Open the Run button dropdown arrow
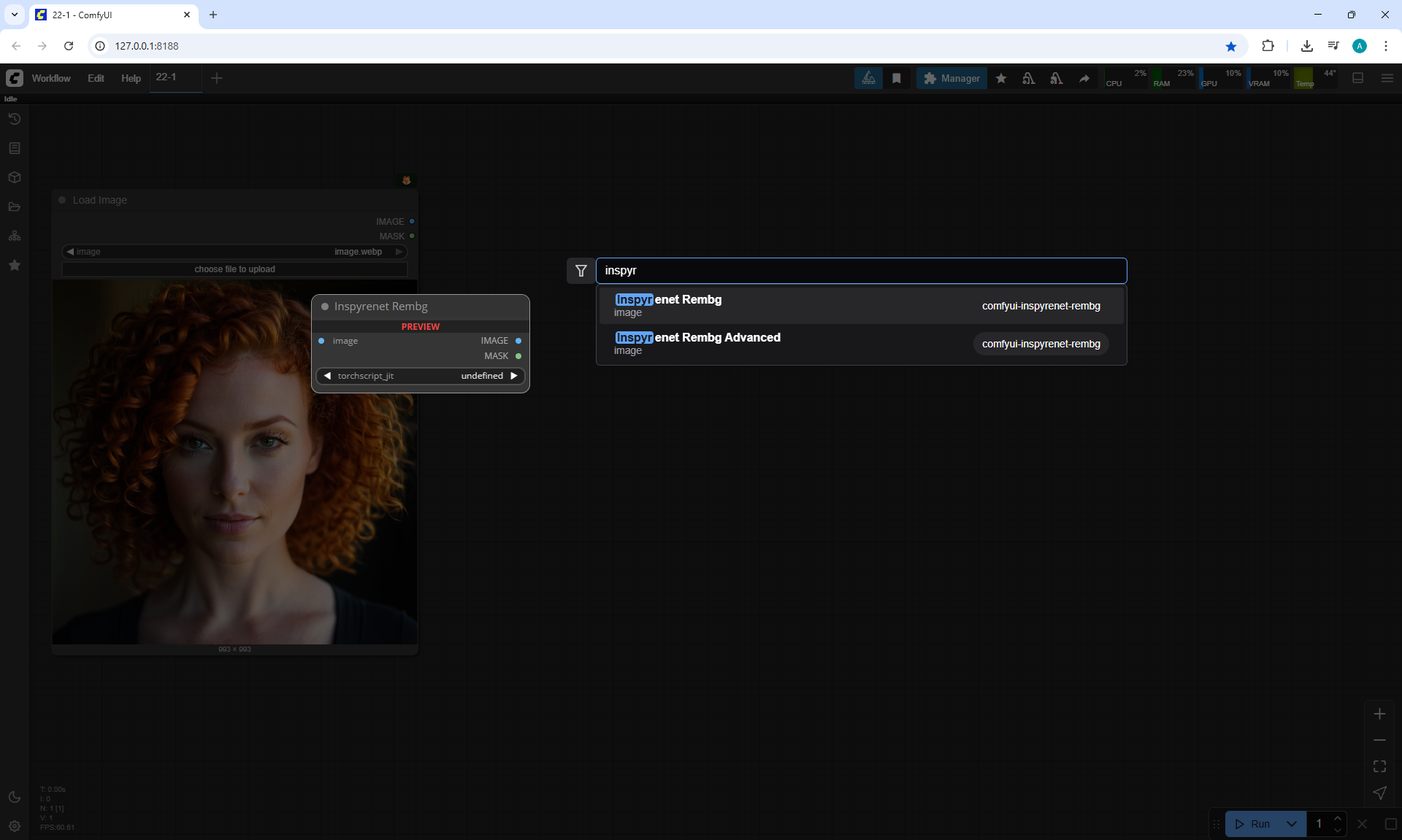The image size is (1402, 840). pos(1292,824)
